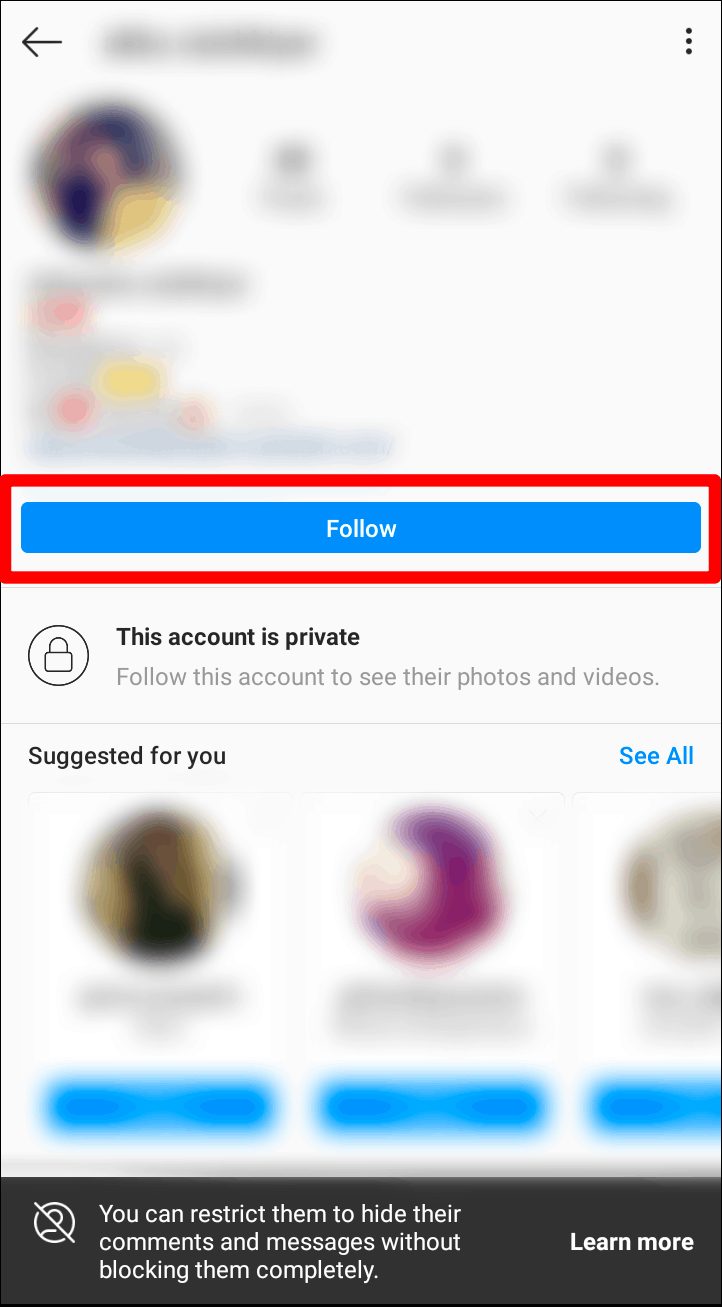View the blurred followers count
The width and height of the screenshot is (722, 1307).
click(x=453, y=177)
